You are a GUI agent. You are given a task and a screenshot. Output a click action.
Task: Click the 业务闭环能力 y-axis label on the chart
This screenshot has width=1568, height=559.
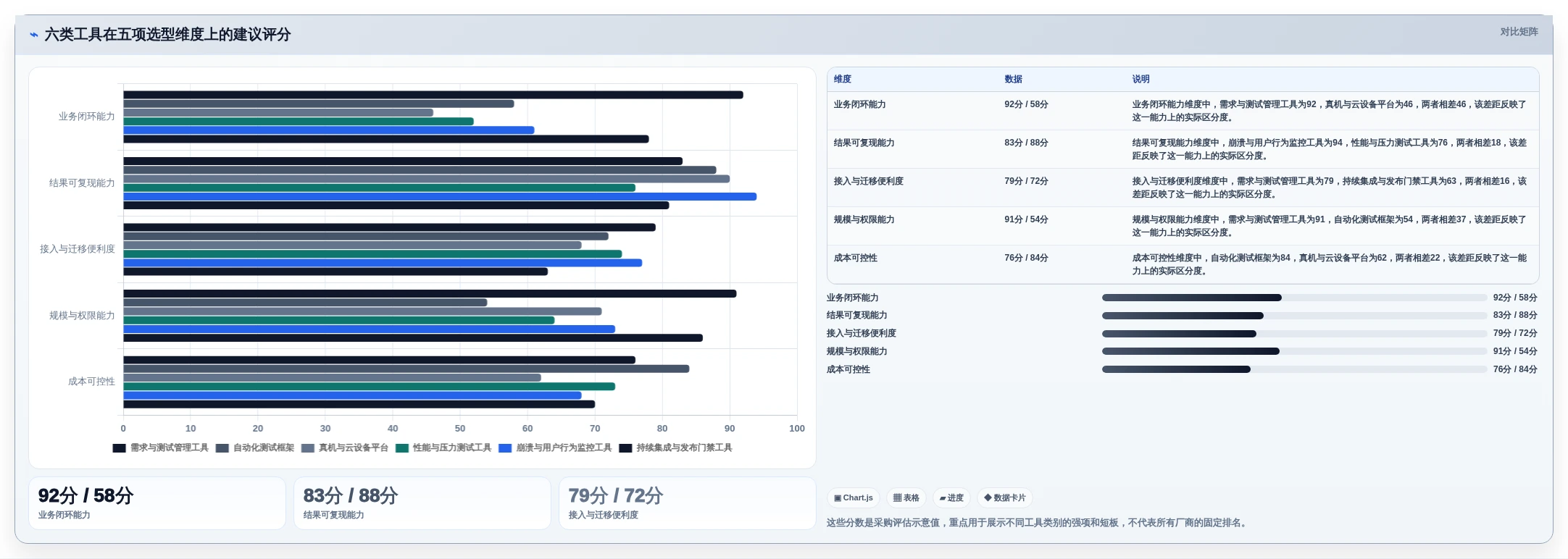point(86,117)
